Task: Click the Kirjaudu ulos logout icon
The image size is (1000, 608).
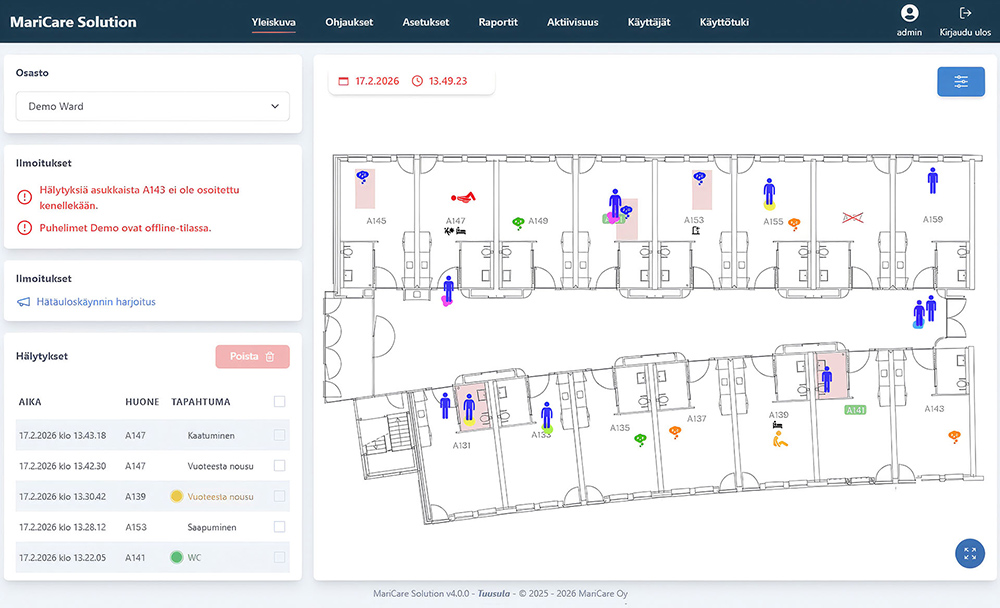Action: 965,14
